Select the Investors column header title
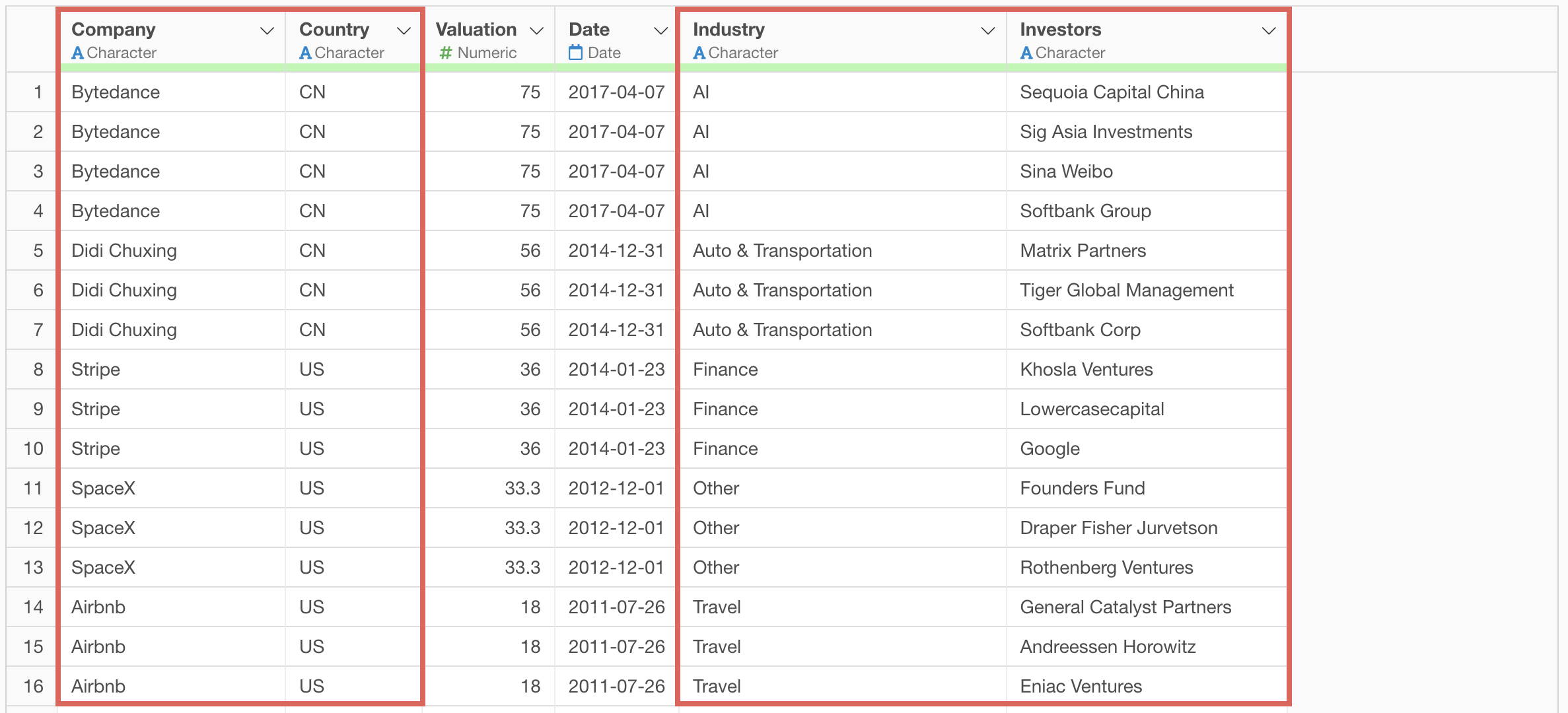1568x713 pixels. 1061,30
